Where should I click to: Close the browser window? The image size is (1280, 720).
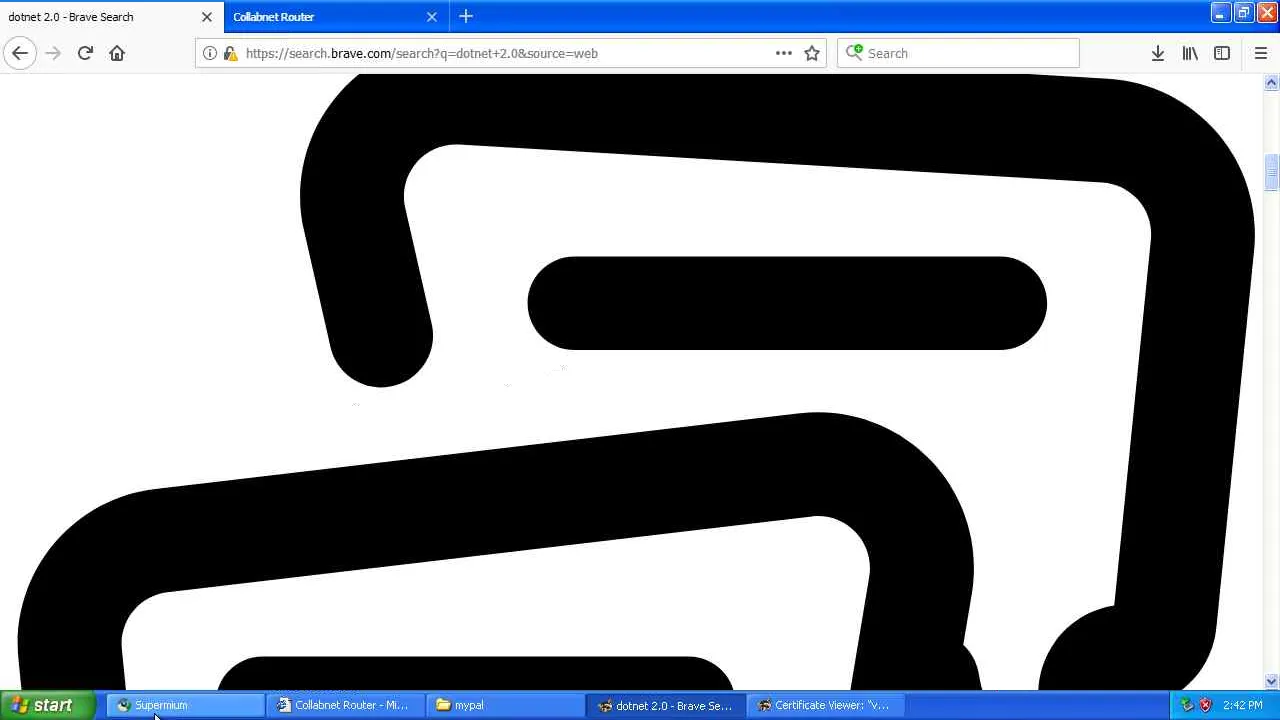(x=1267, y=13)
